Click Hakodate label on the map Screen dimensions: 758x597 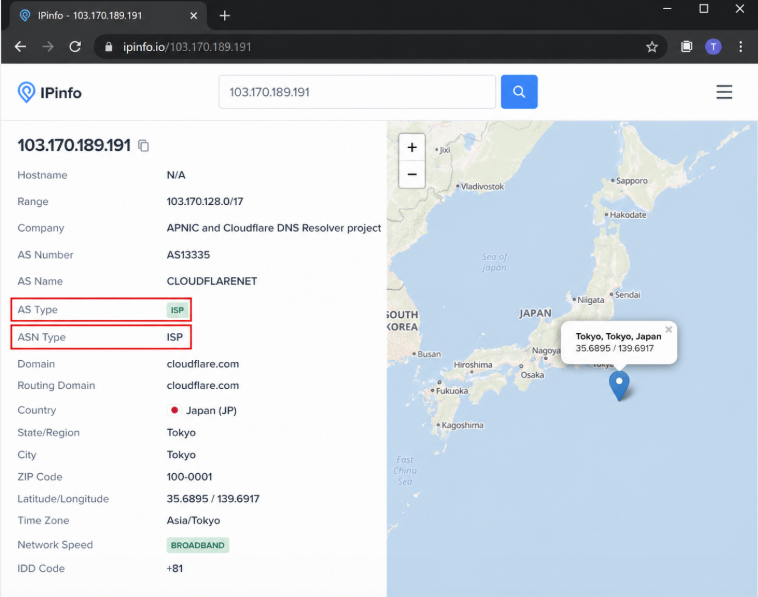627,215
